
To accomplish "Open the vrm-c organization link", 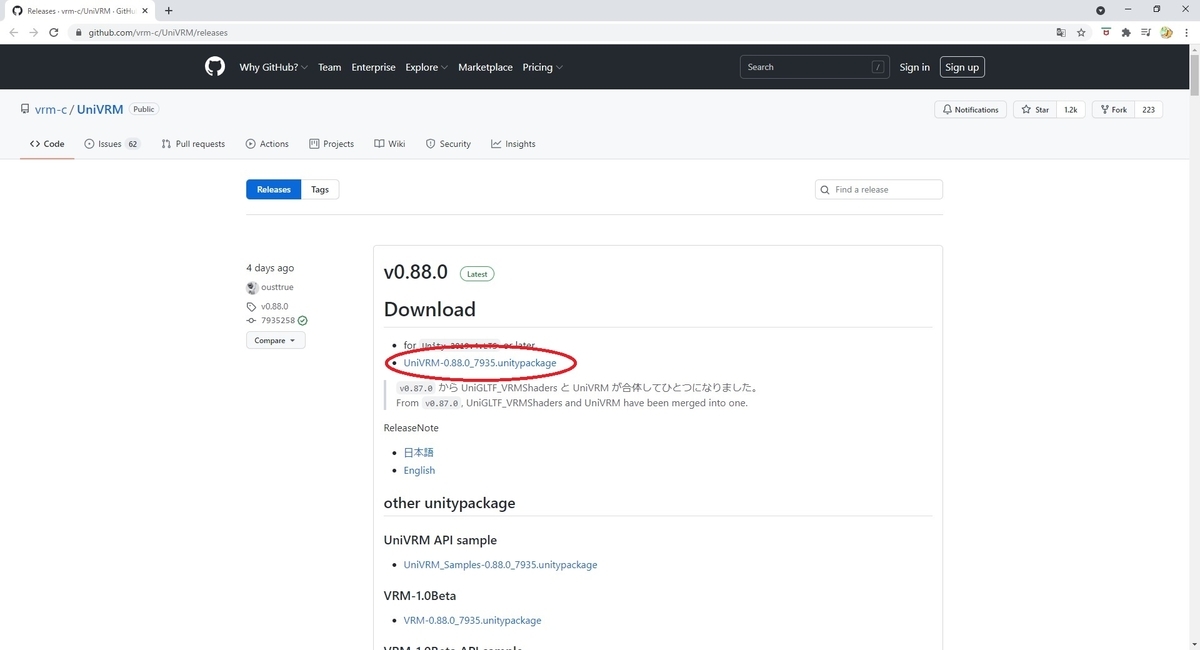I will (x=50, y=109).
